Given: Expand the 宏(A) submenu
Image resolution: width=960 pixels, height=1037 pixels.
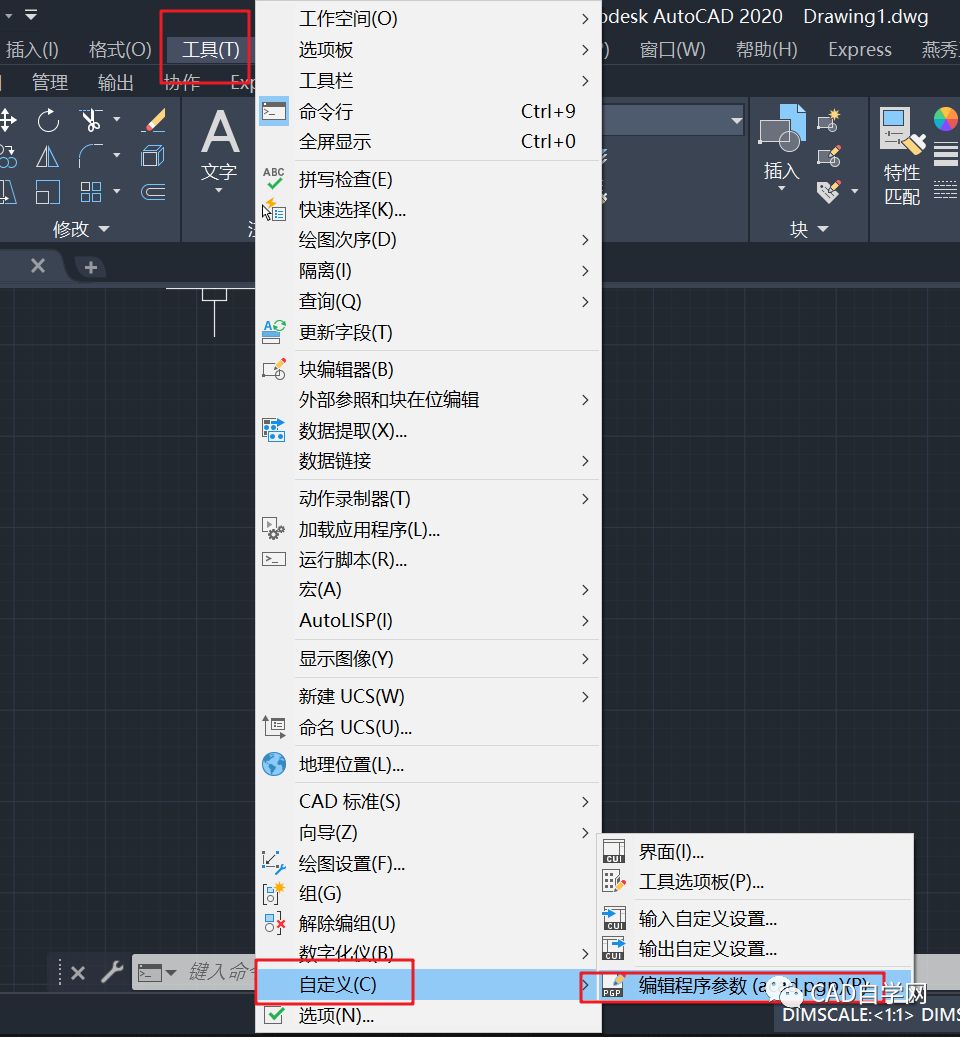Looking at the screenshot, I should (x=428, y=589).
